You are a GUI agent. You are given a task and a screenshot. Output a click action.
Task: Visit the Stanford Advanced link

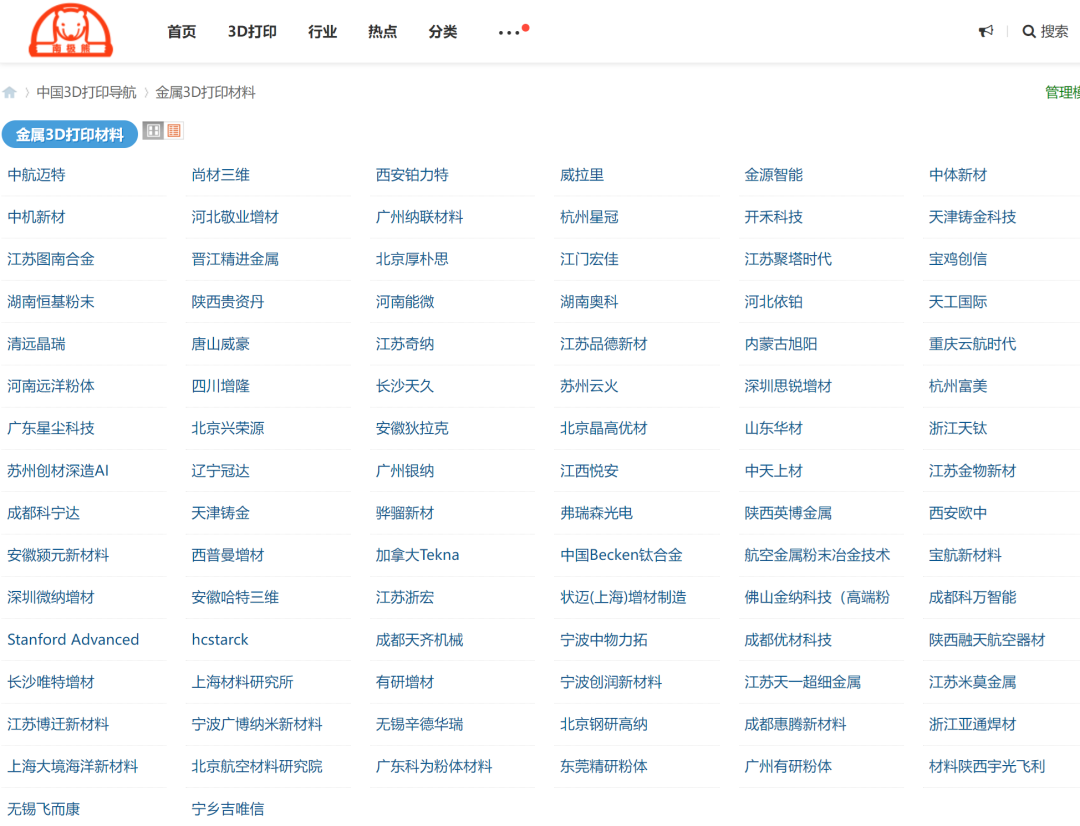pyautogui.click(x=73, y=640)
